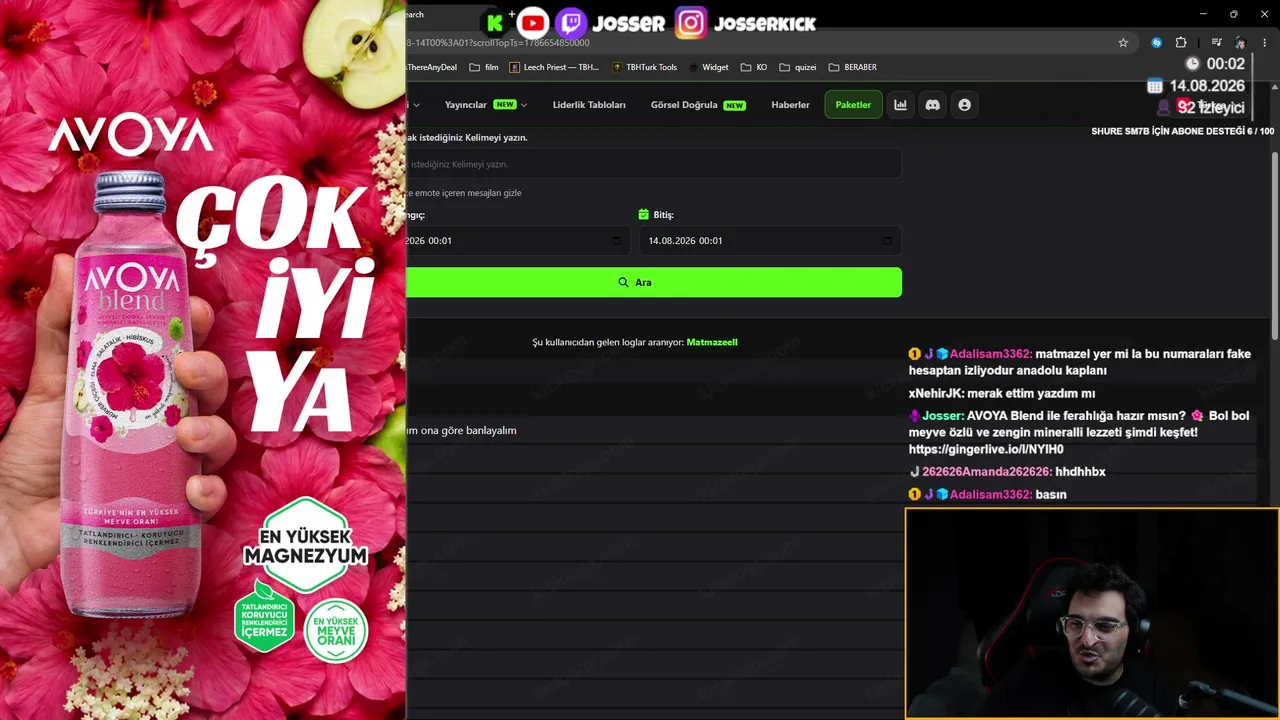This screenshot has height=720, width=1280.
Task: Click the 'ona göre banlayalım' log message
Action: pos(461,430)
